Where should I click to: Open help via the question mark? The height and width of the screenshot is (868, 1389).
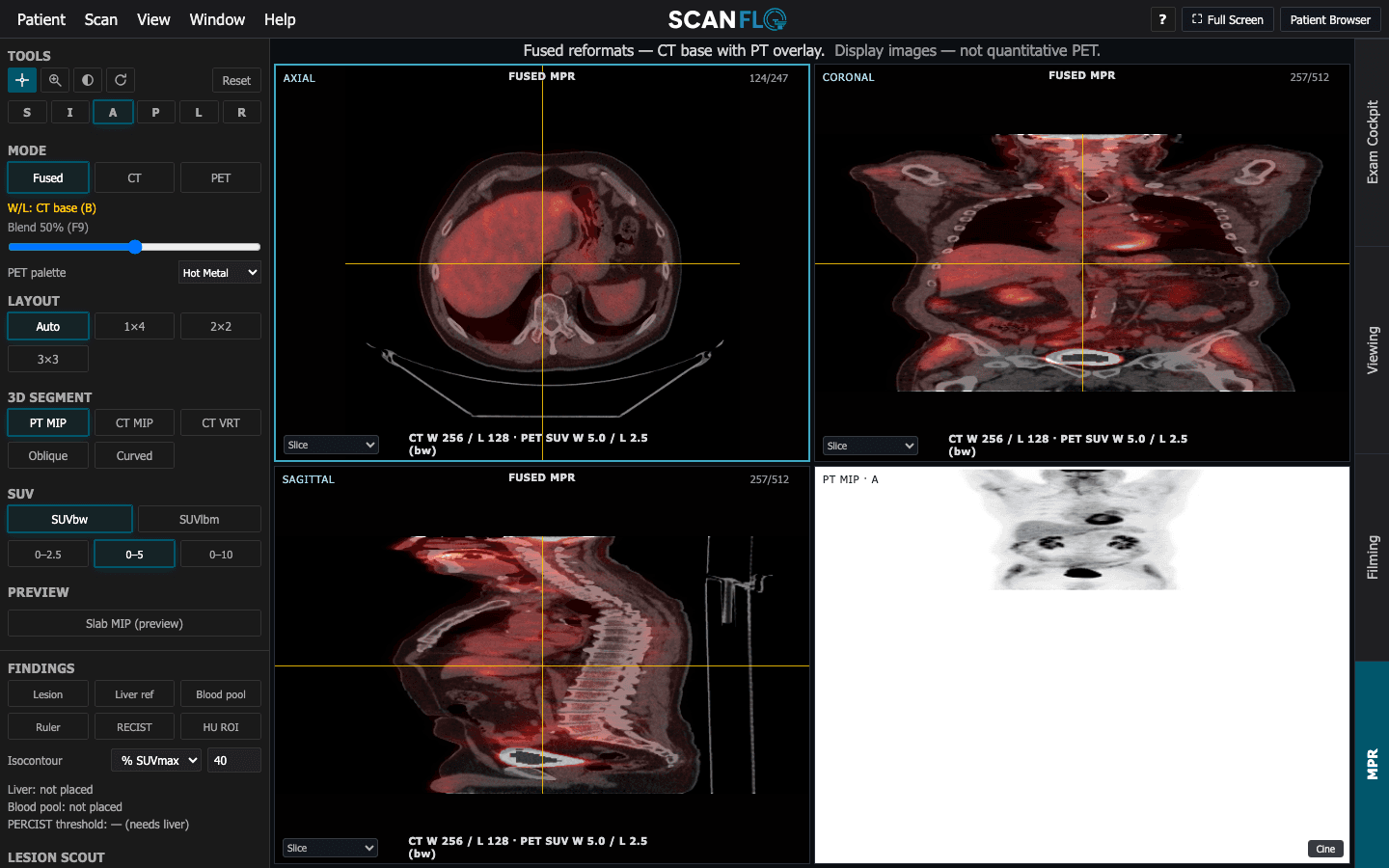pyautogui.click(x=1162, y=19)
